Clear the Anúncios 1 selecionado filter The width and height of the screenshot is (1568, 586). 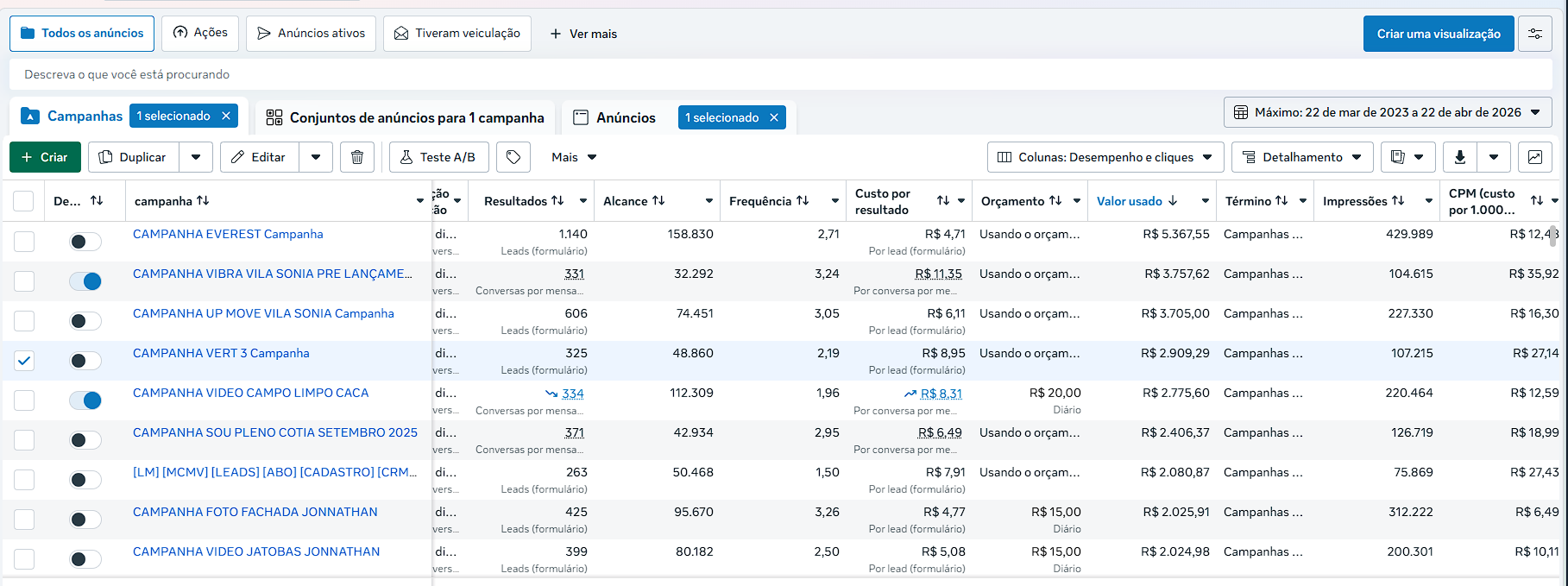click(x=774, y=117)
